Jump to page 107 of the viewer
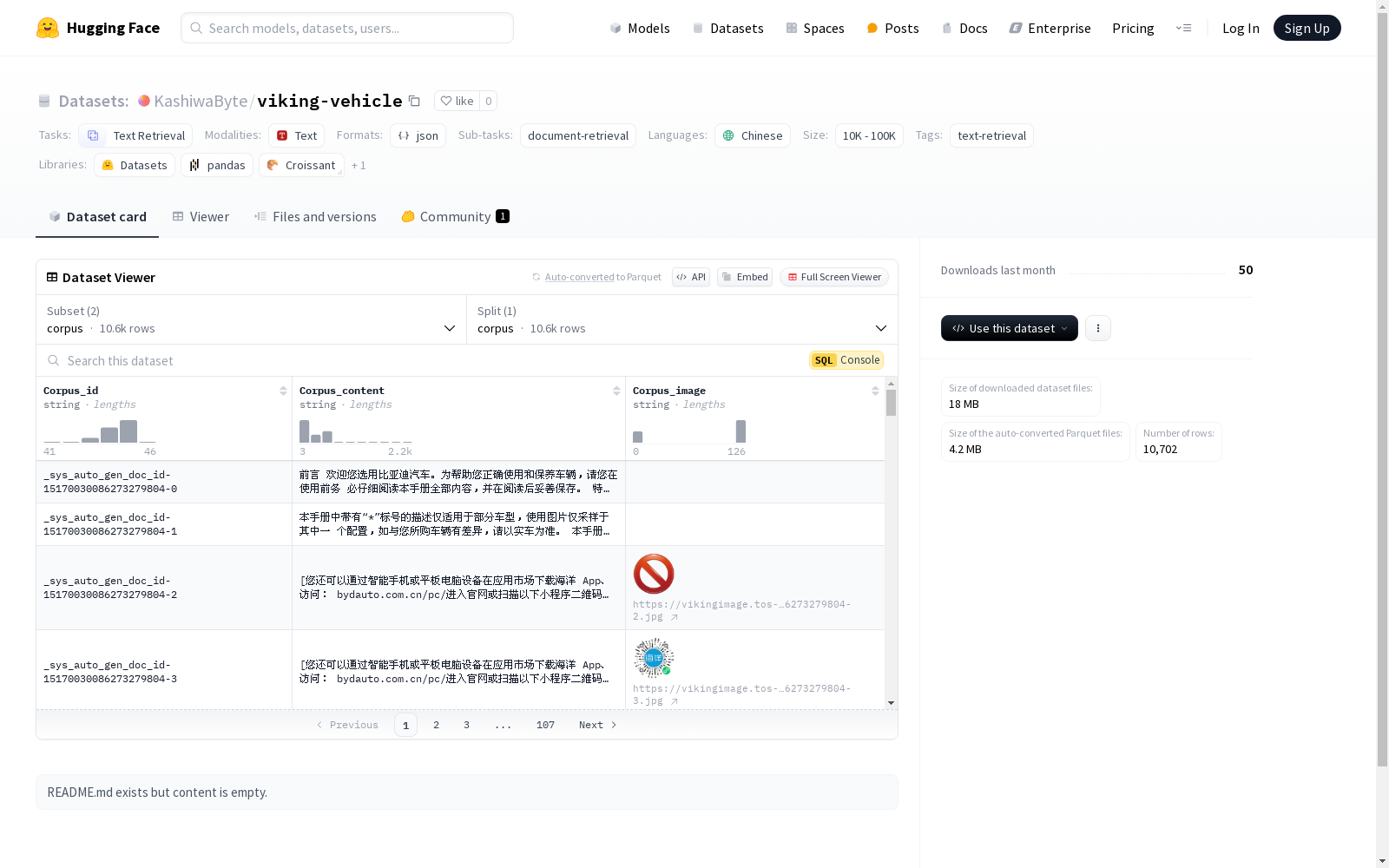 pyautogui.click(x=545, y=725)
